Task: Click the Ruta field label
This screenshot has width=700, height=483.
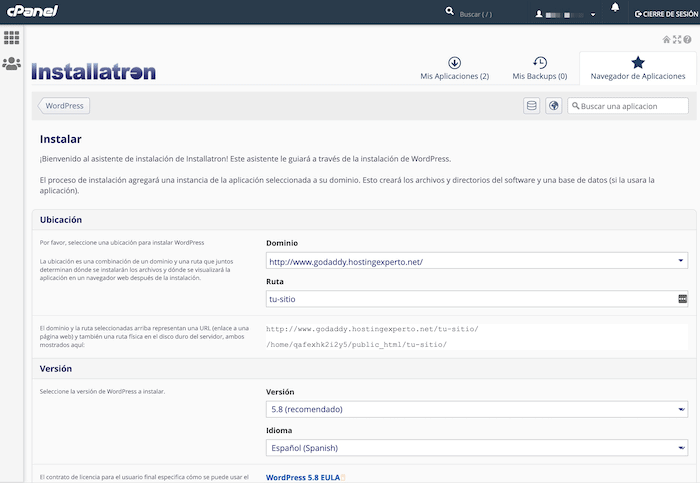Action: tap(275, 281)
